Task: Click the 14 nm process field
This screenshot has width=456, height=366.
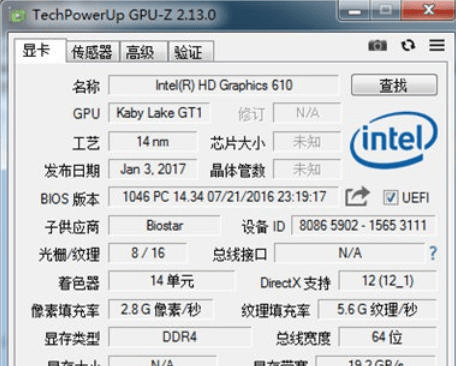Action: pyautogui.click(x=153, y=142)
